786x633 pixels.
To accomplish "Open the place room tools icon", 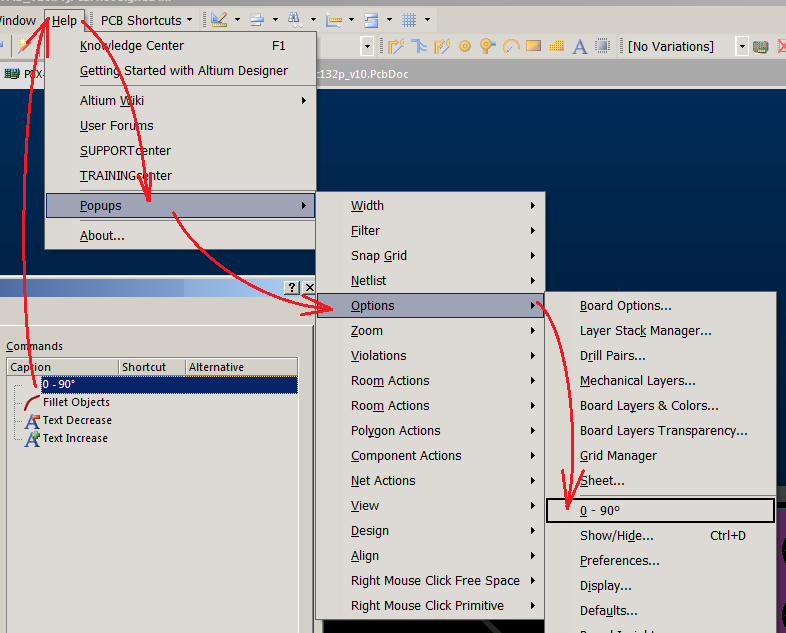I will pyautogui.click(x=371, y=20).
